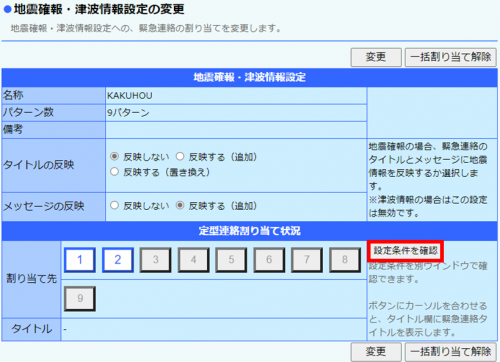
Task: Click the bottom 変更 button
Action: (x=376, y=352)
